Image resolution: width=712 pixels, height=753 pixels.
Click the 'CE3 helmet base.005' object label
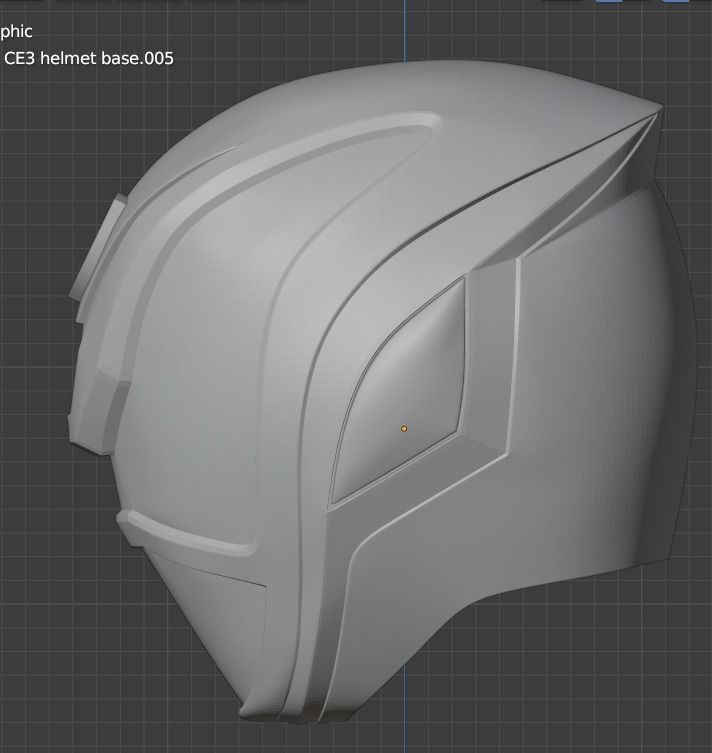point(89,59)
